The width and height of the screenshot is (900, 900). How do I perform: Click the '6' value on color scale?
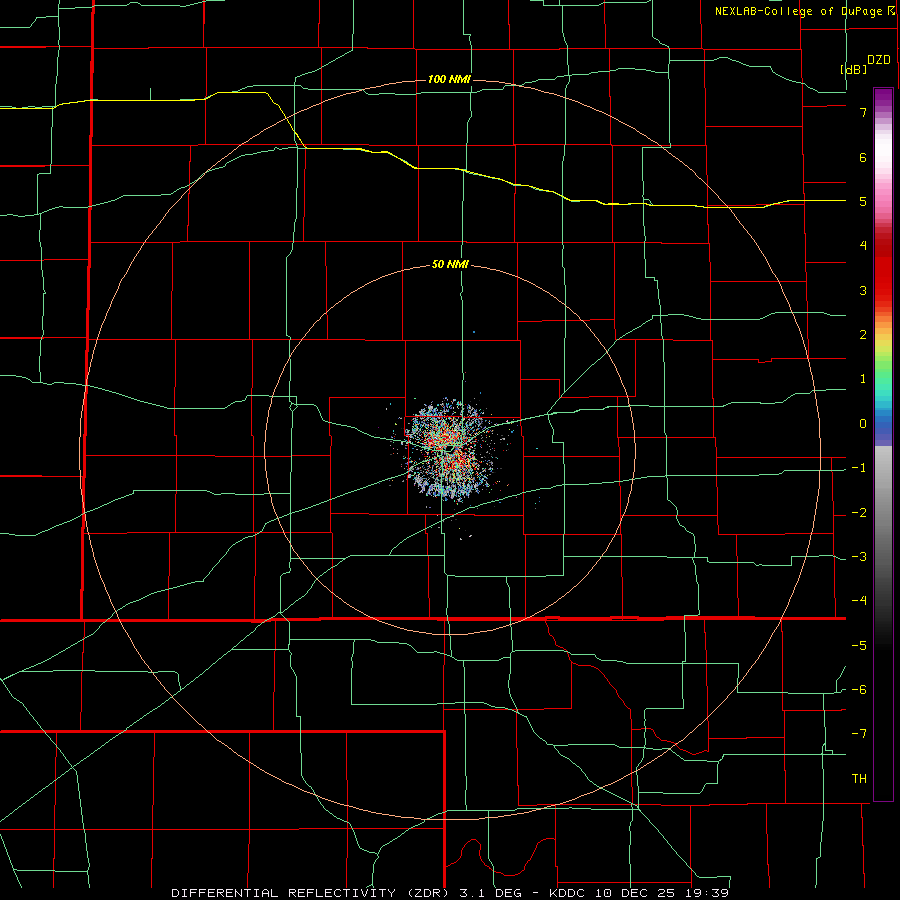click(x=863, y=157)
